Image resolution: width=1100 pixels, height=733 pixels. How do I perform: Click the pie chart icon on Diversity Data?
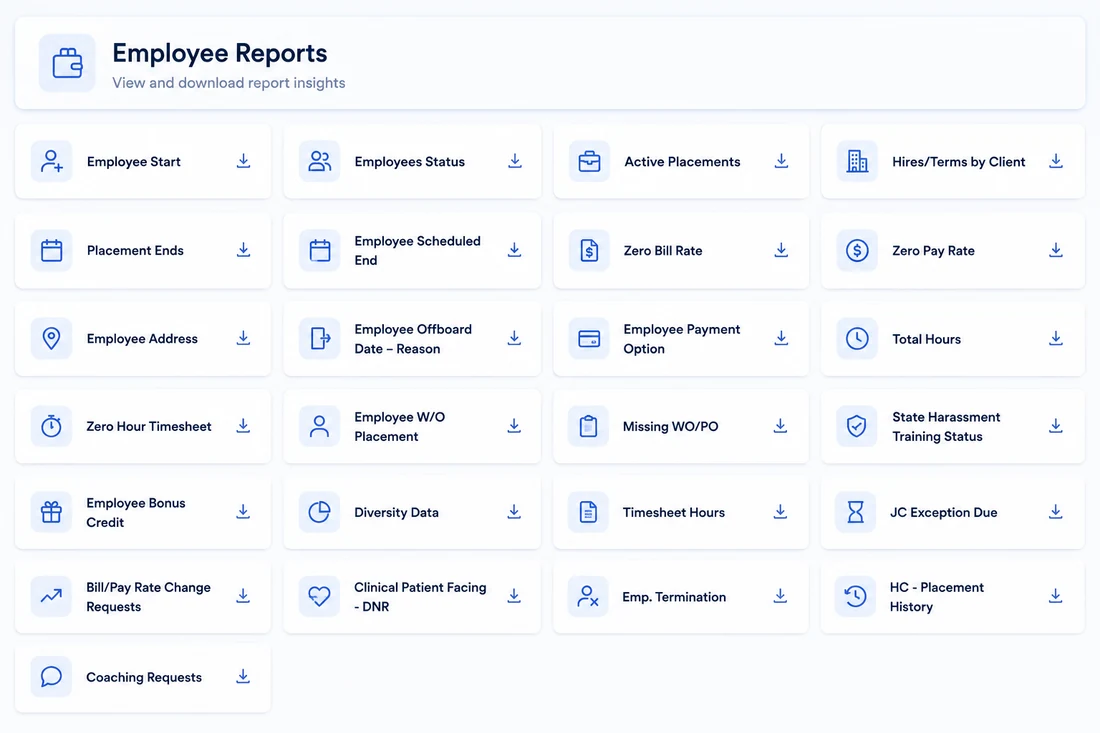(x=319, y=512)
